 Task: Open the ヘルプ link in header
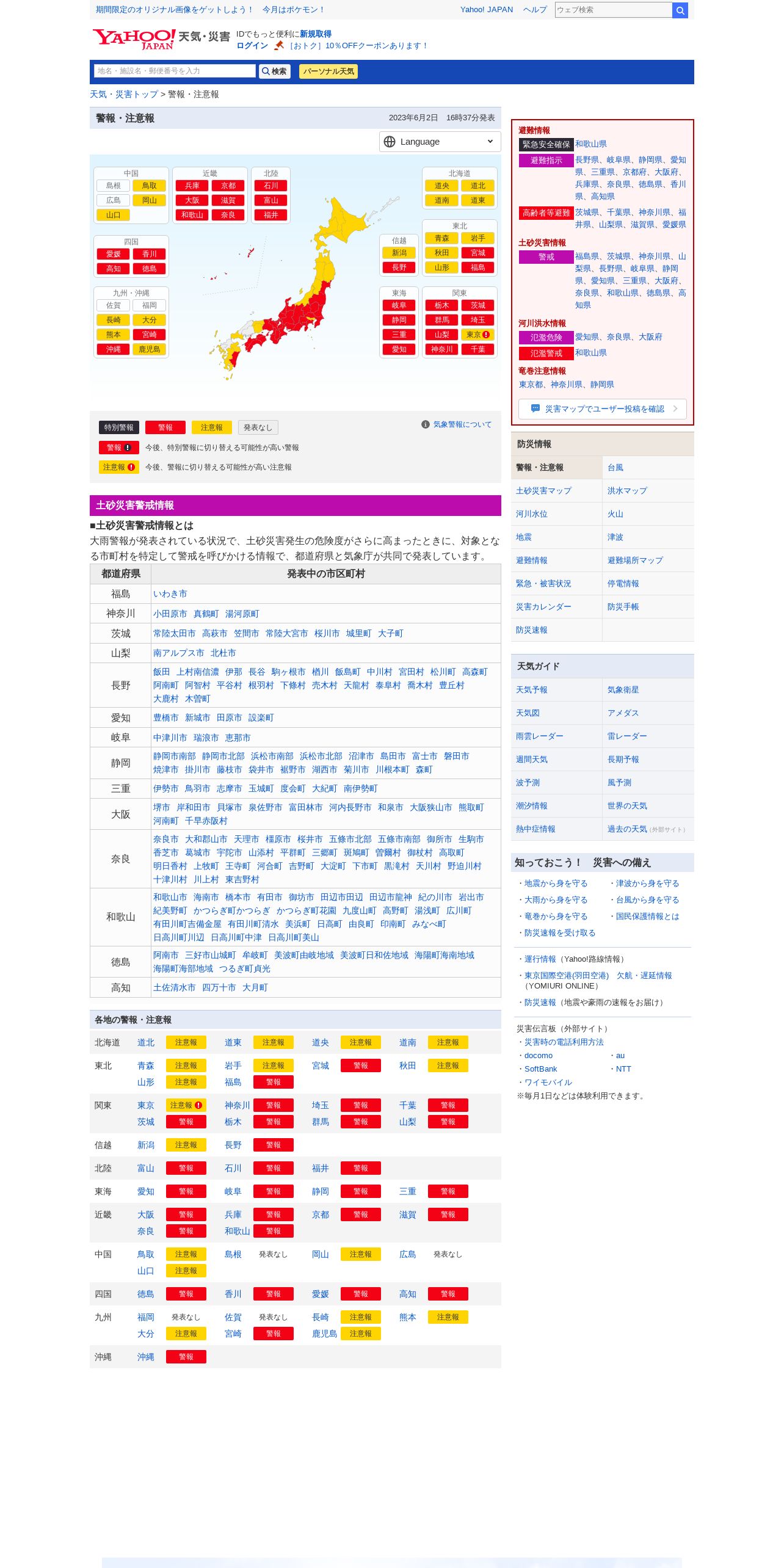click(x=535, y=10)
